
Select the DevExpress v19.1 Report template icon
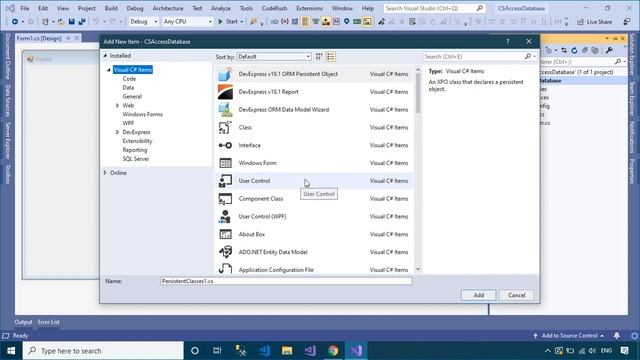coord(225,92)
